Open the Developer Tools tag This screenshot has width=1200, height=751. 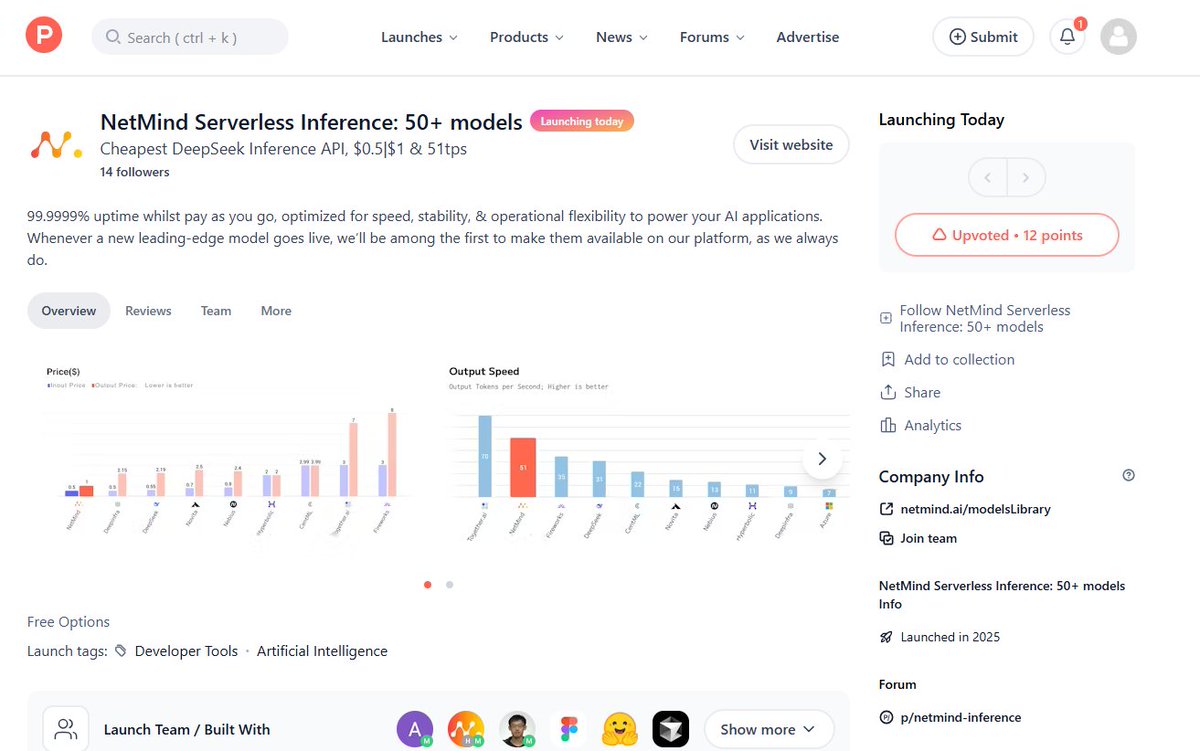(x=186, y=651)
